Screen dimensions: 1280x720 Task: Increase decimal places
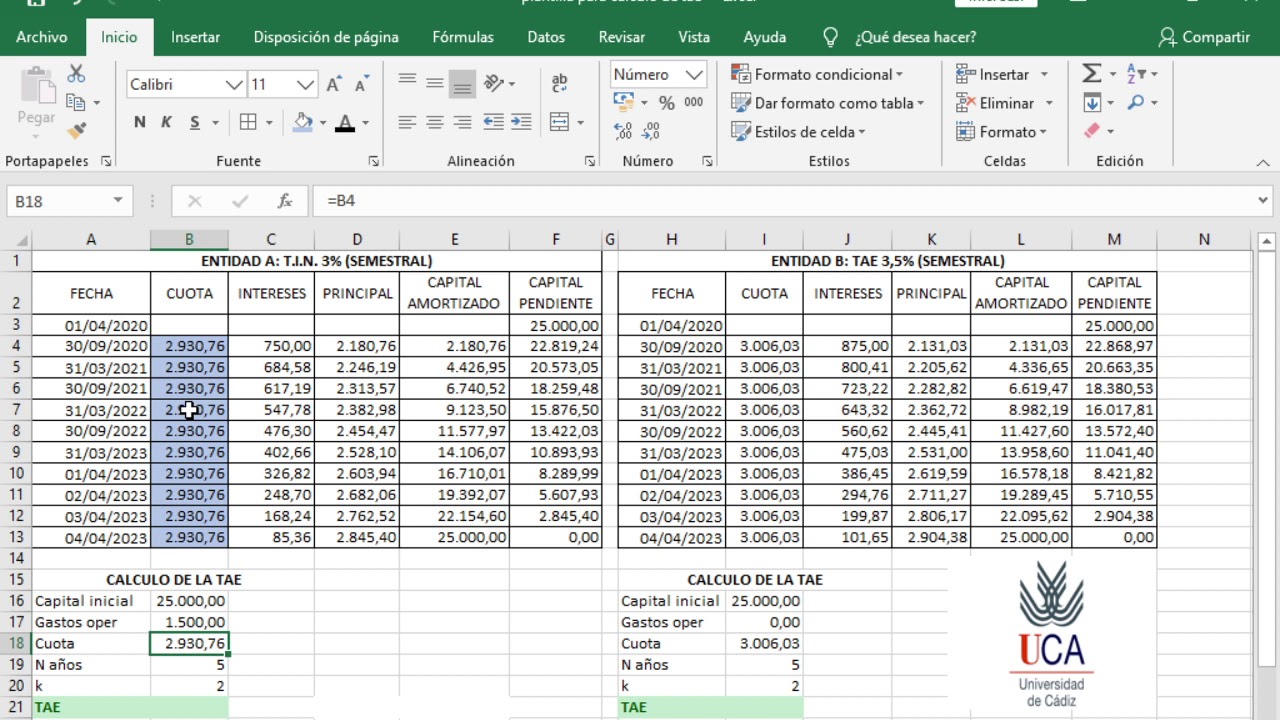coord(623,131)
